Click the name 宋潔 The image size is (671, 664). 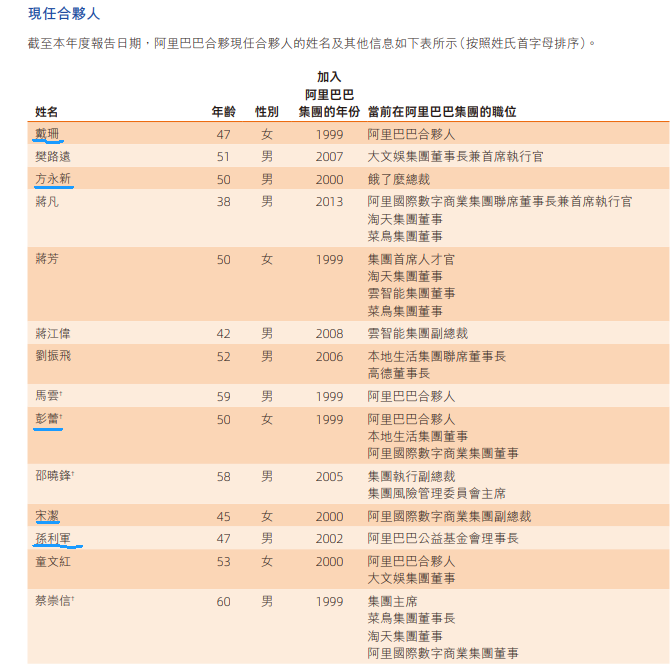tap(47, 516)
